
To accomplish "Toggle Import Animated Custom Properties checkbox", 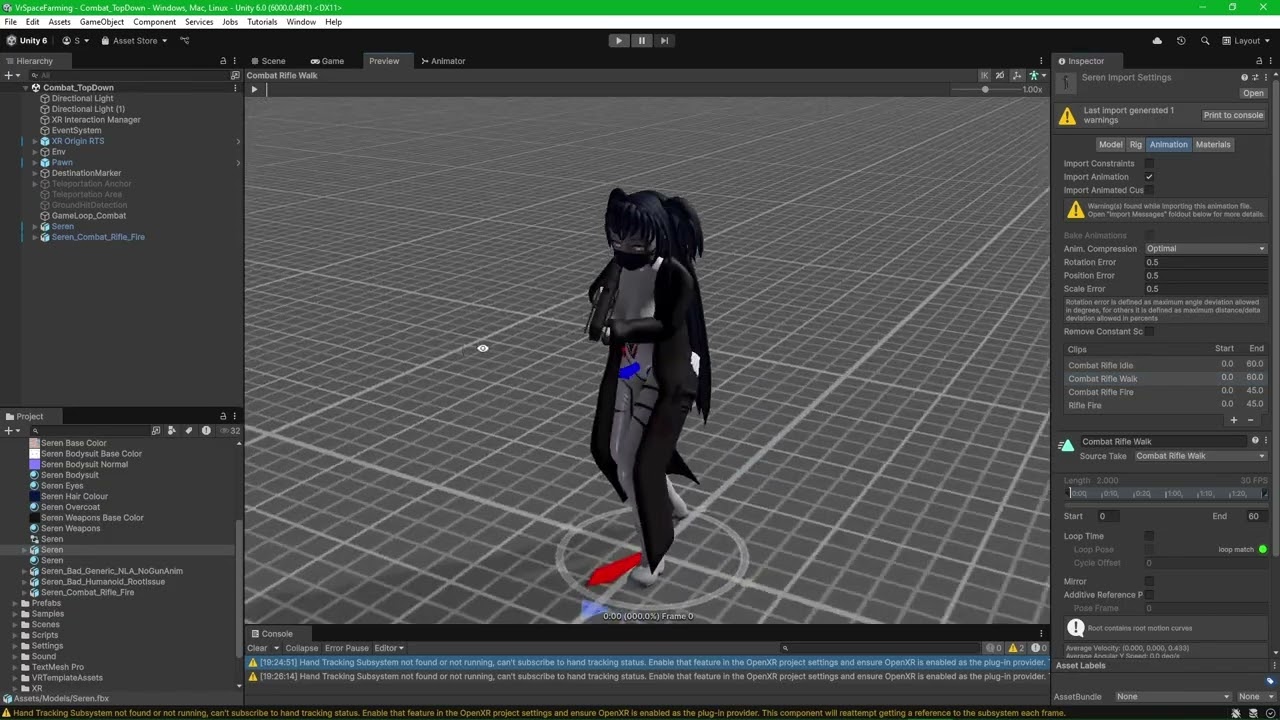I will (1149, 190).
